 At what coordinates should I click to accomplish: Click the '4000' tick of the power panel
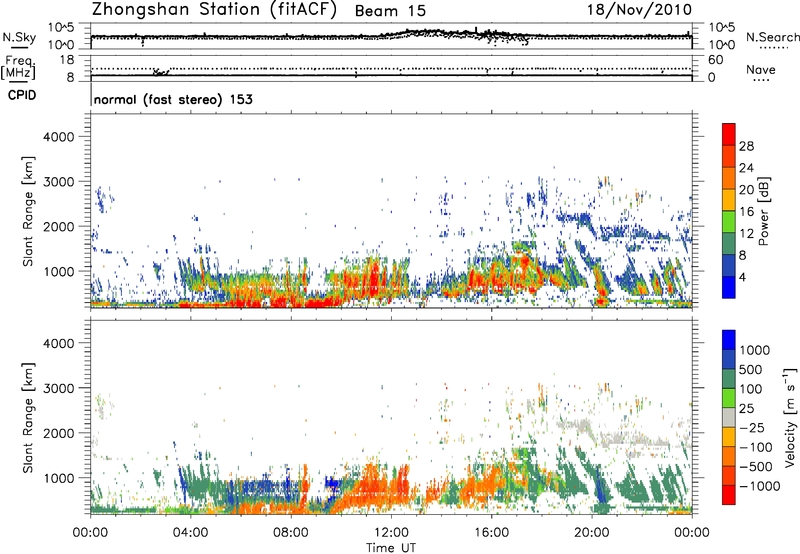pyautogui.click(x=59, y=137)
